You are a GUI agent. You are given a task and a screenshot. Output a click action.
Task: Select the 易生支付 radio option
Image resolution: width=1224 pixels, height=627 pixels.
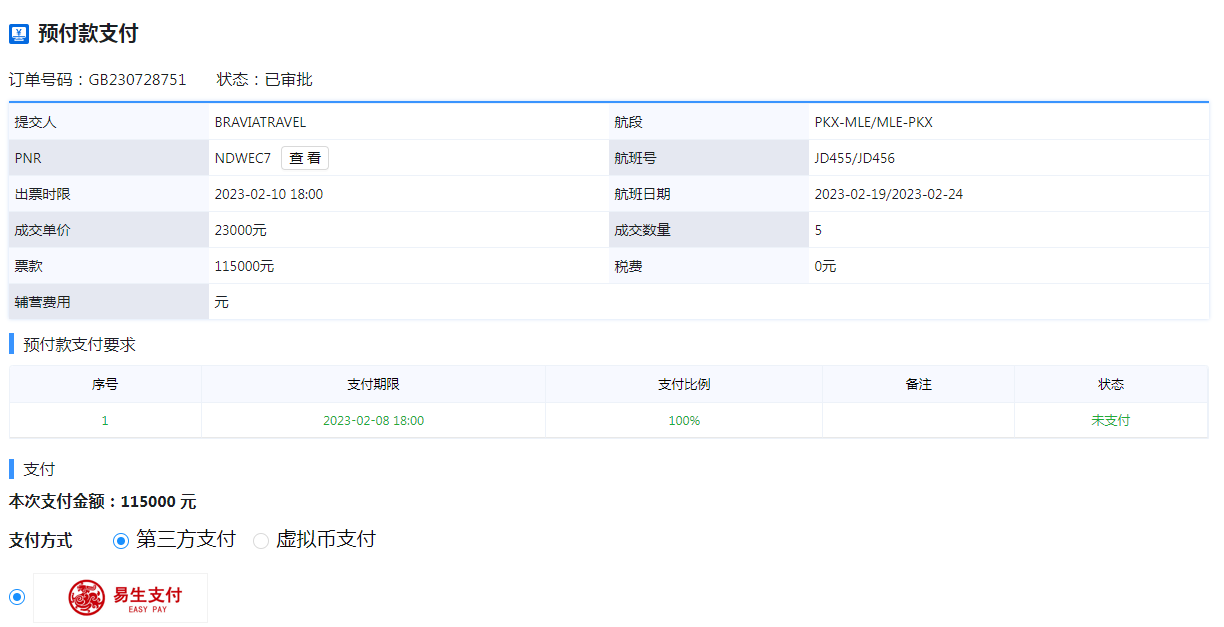17,597
